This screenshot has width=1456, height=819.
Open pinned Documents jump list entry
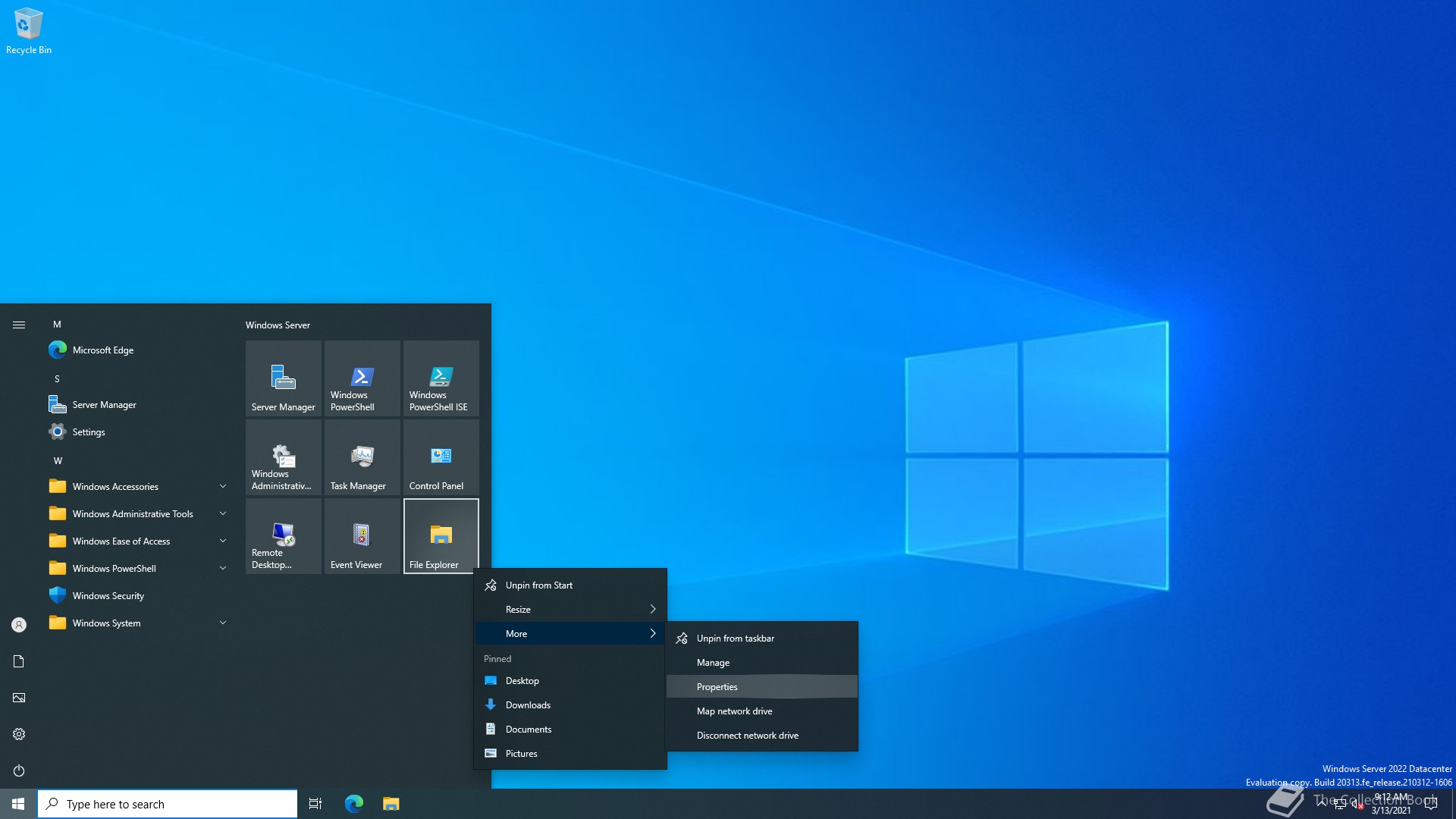570,729
